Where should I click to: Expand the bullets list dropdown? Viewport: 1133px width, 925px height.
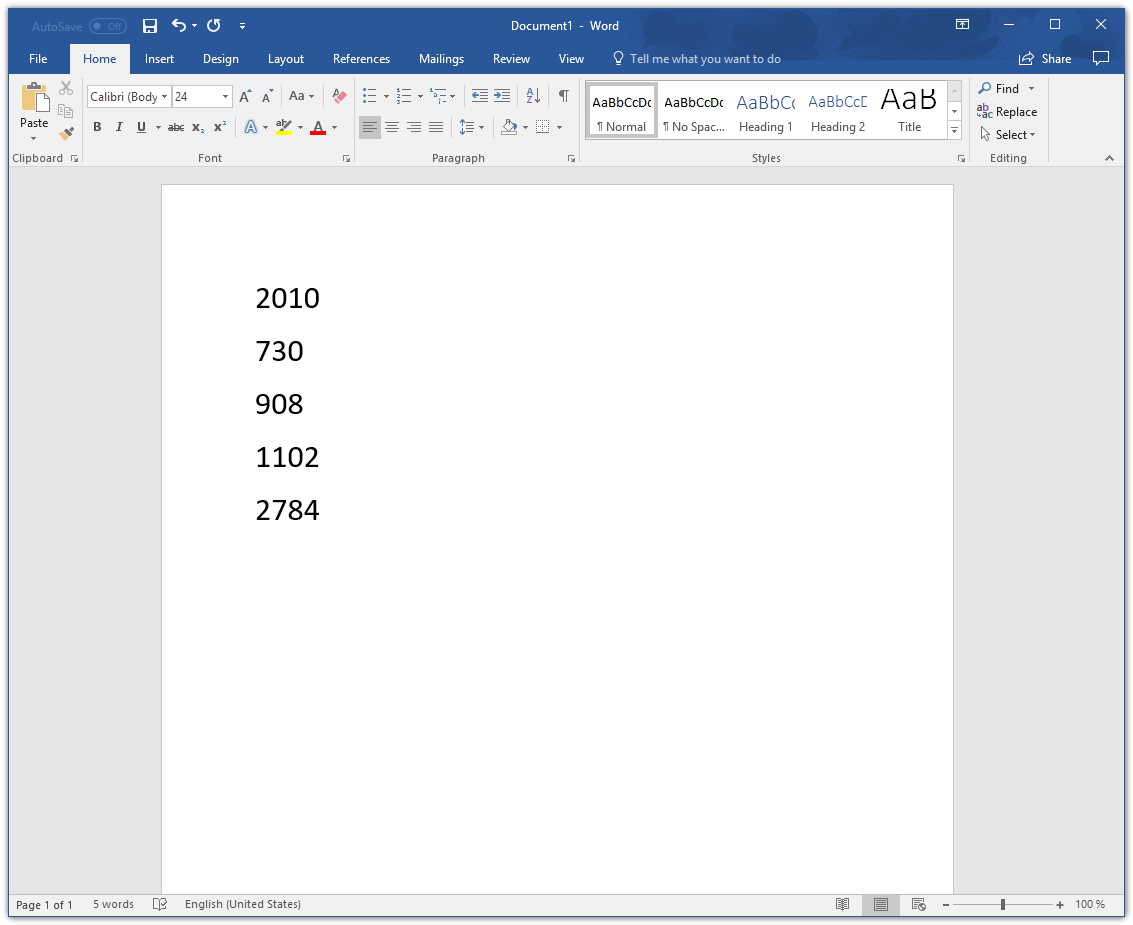tap(387, 96)
